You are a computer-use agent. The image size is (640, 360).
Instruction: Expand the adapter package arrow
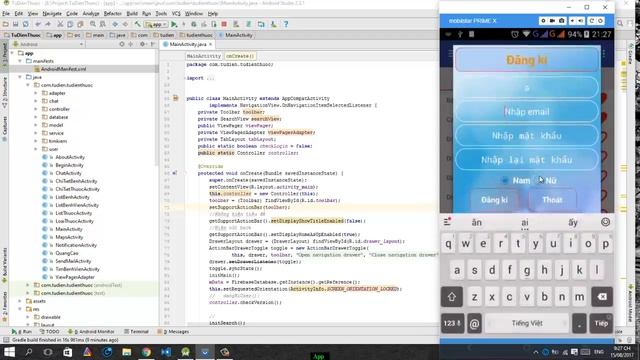click(36, 93)
